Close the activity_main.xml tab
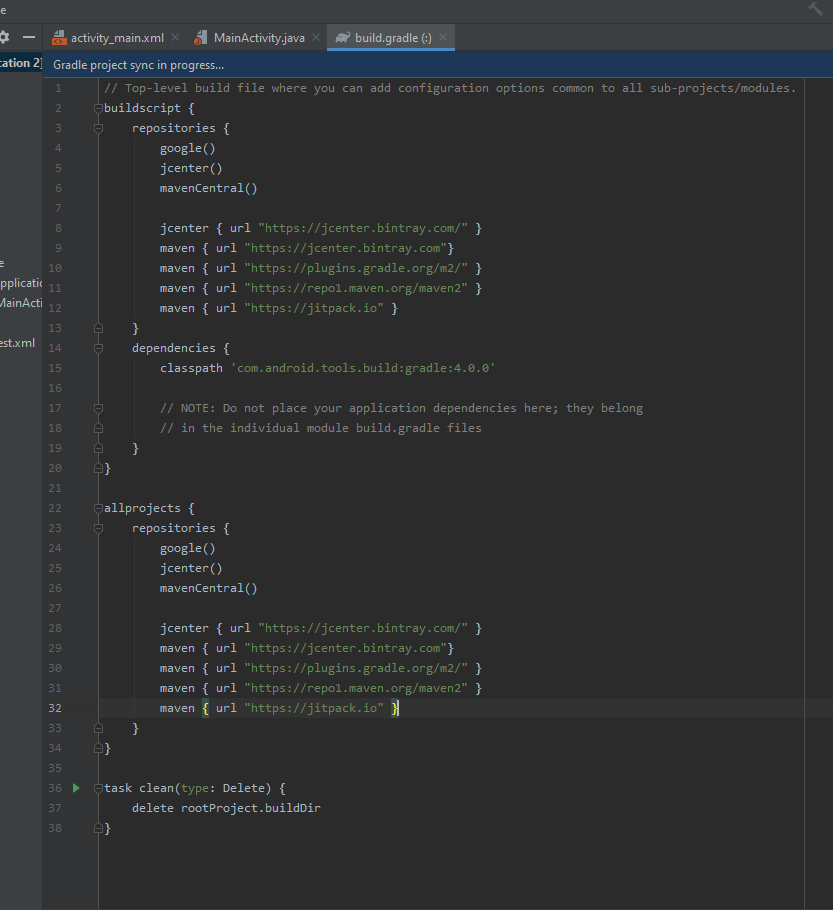The width and height of the screenshot is (833, 910). click(175, 37)
